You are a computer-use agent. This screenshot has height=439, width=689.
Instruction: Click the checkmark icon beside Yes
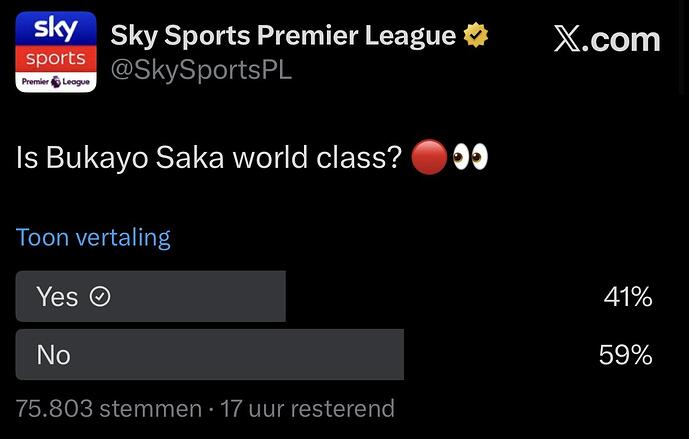[100, 297]
